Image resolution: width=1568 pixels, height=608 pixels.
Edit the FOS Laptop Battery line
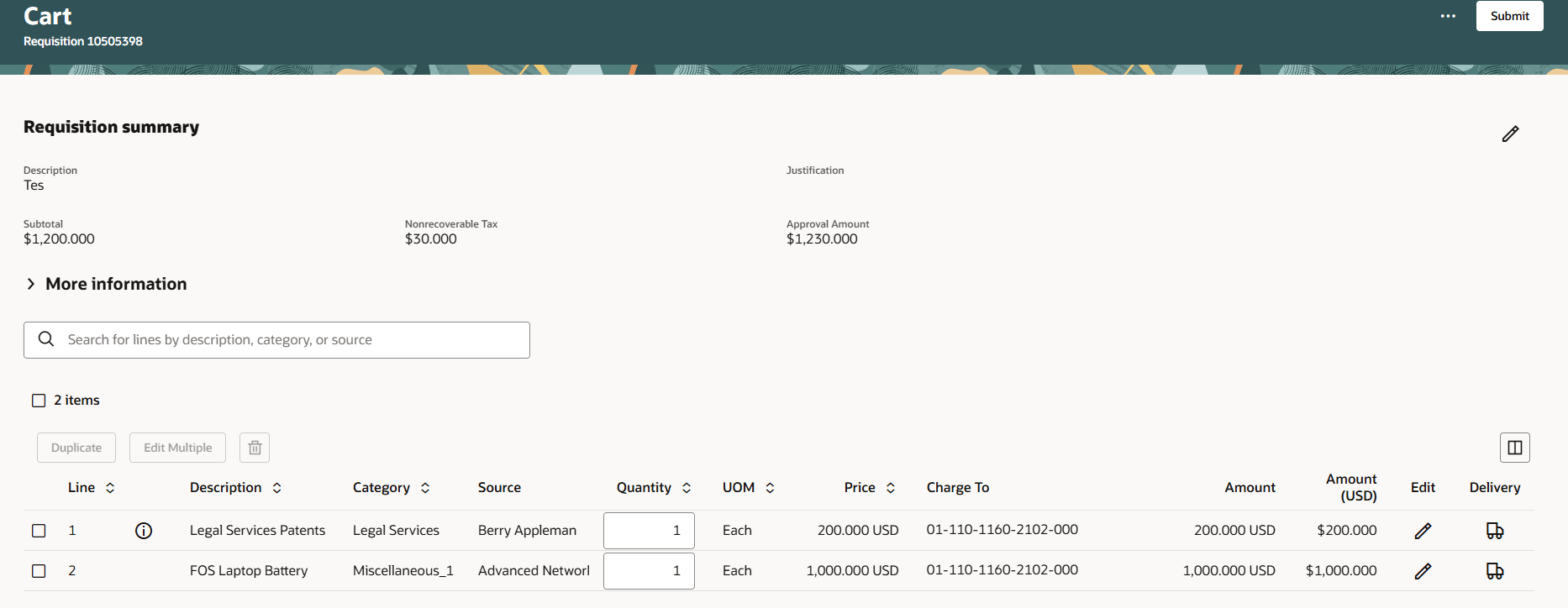pyautogui.click(x=1423, y=571)
